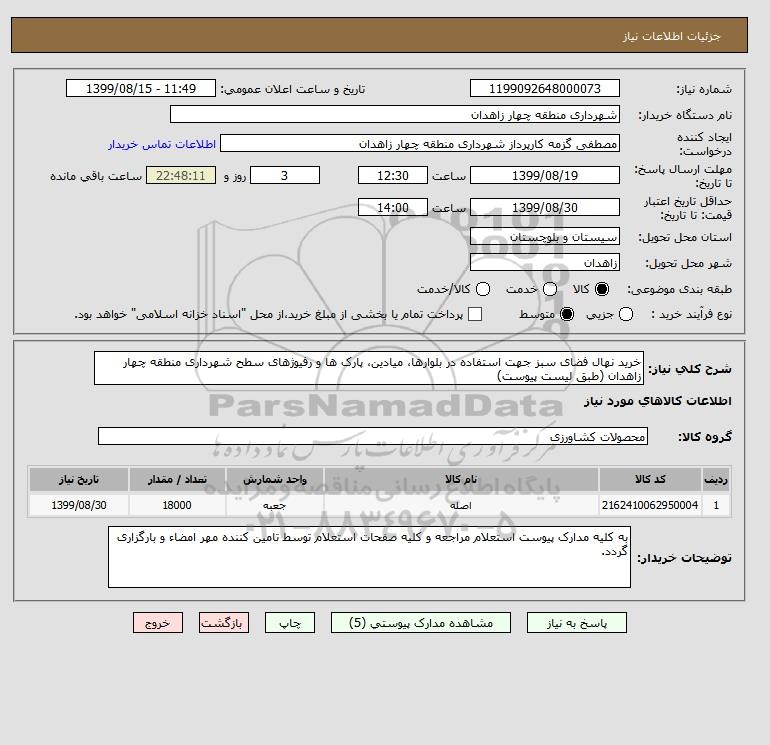Click the deadline time field 12:30
Screen dimensions: 770x745
[x=393, y=175]
